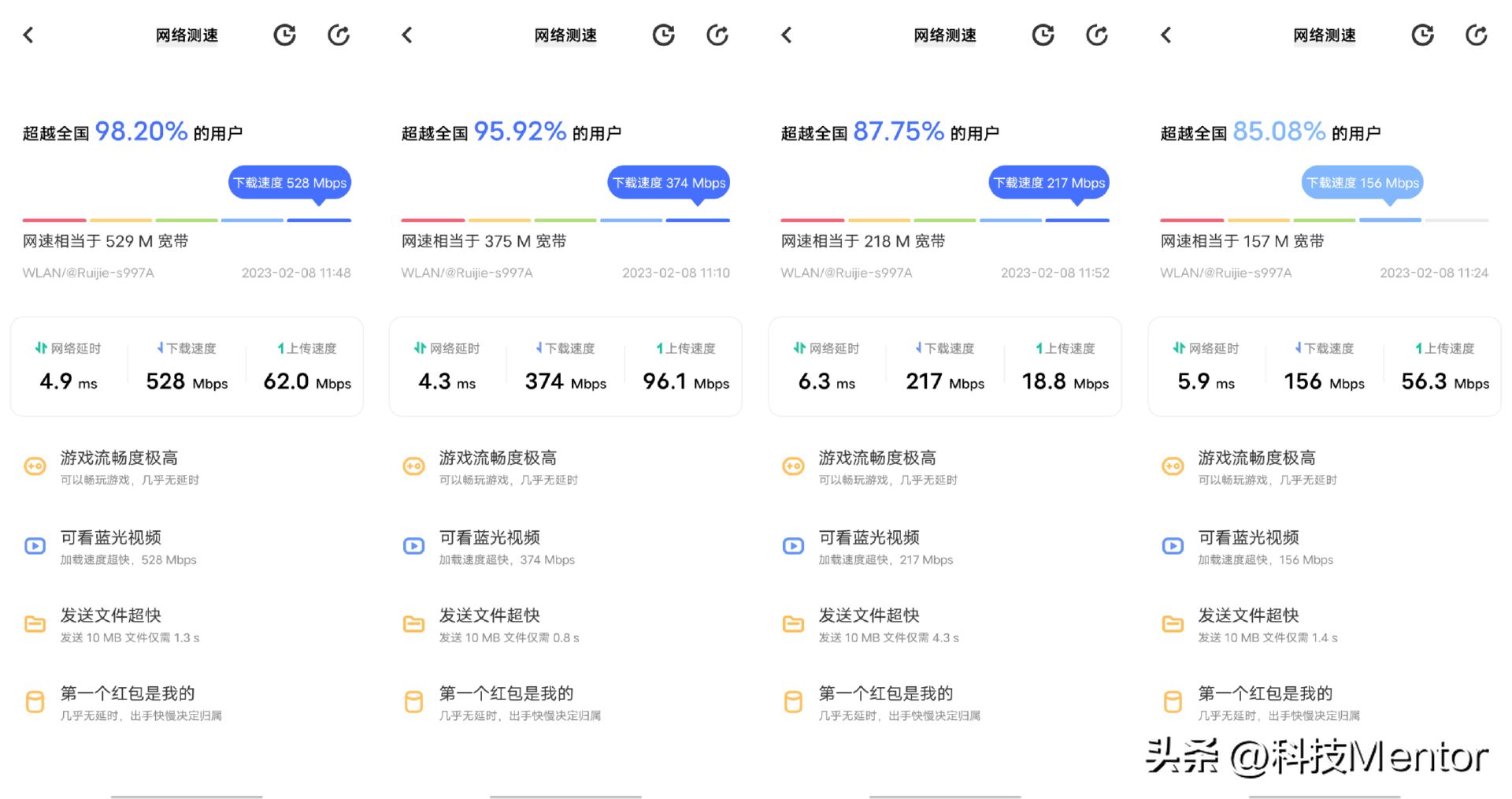Open test history icon in the 528 Mbps panel

click(284, 35)
